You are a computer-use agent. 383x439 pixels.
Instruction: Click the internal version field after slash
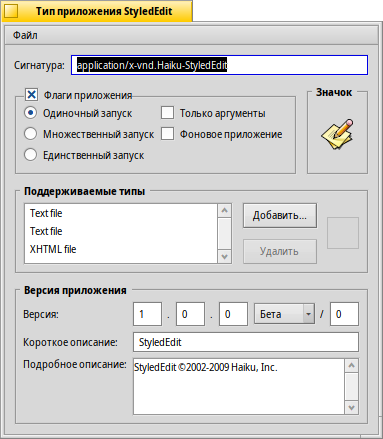[x=344, y=314]
